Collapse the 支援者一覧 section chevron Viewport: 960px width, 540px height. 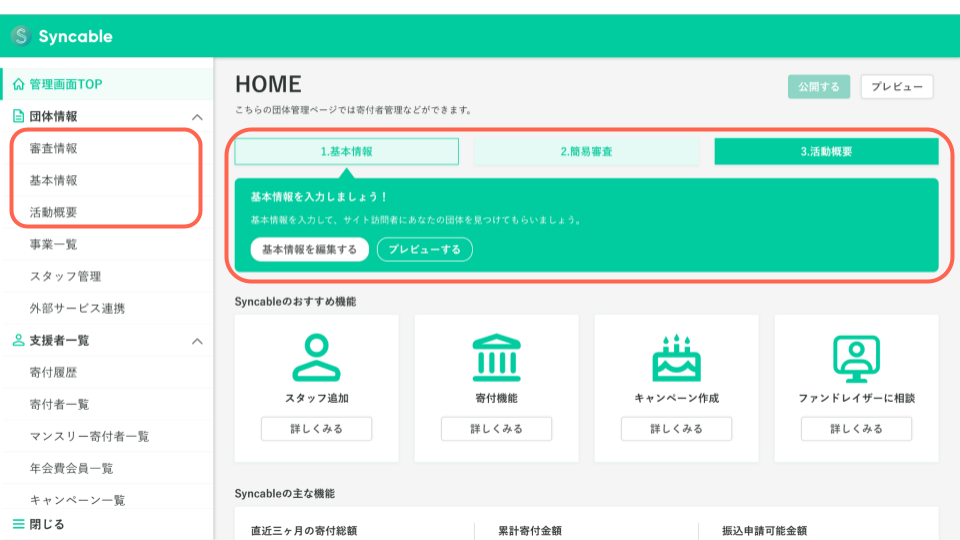(197, 341)
